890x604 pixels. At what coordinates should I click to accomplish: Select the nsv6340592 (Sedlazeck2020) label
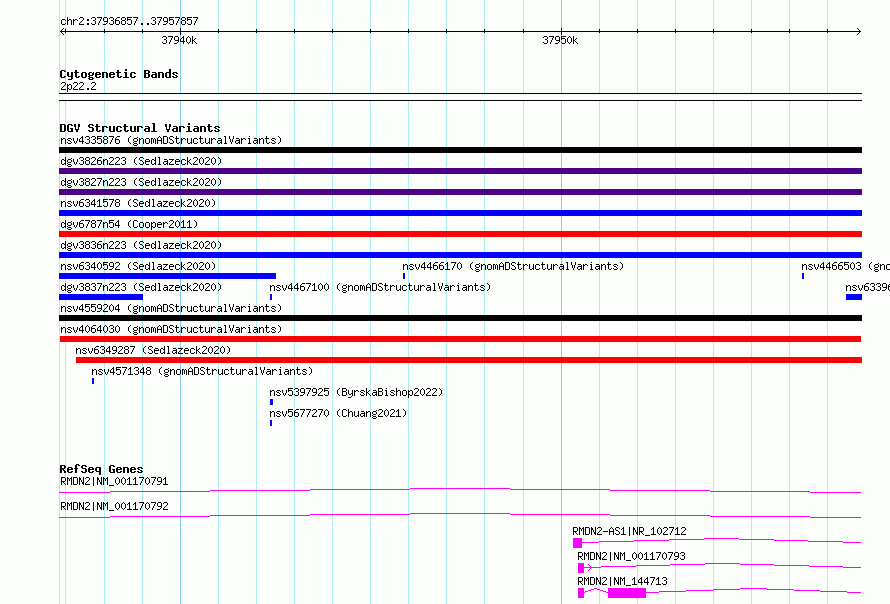(138, 266)
